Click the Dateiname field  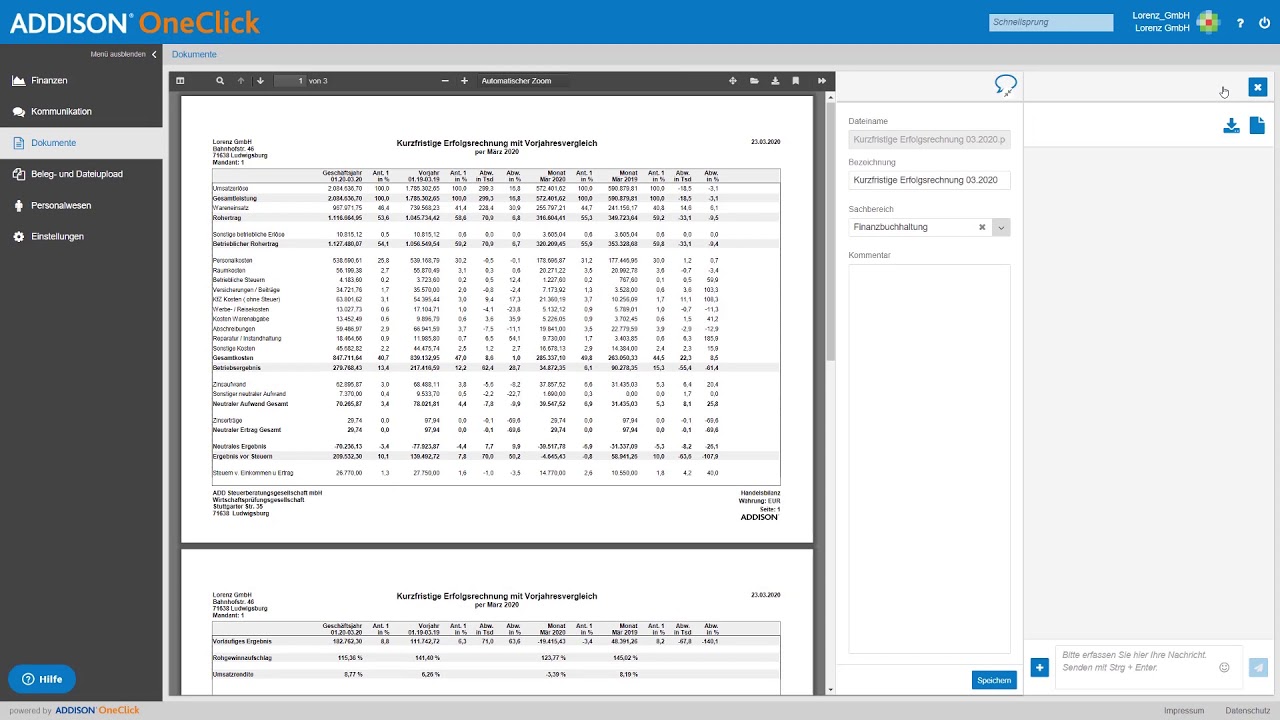tap(929, 140)
